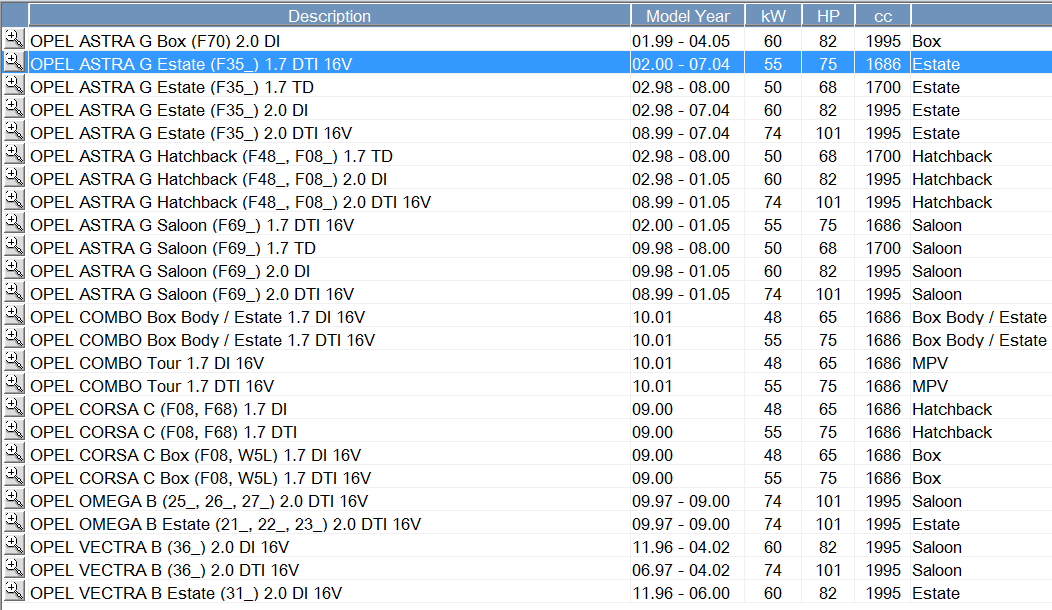Click detail icon for CORSA C Box 1.7 DI 16V
This screenshot has width=1052, height=610.
(x=14, y=453)
